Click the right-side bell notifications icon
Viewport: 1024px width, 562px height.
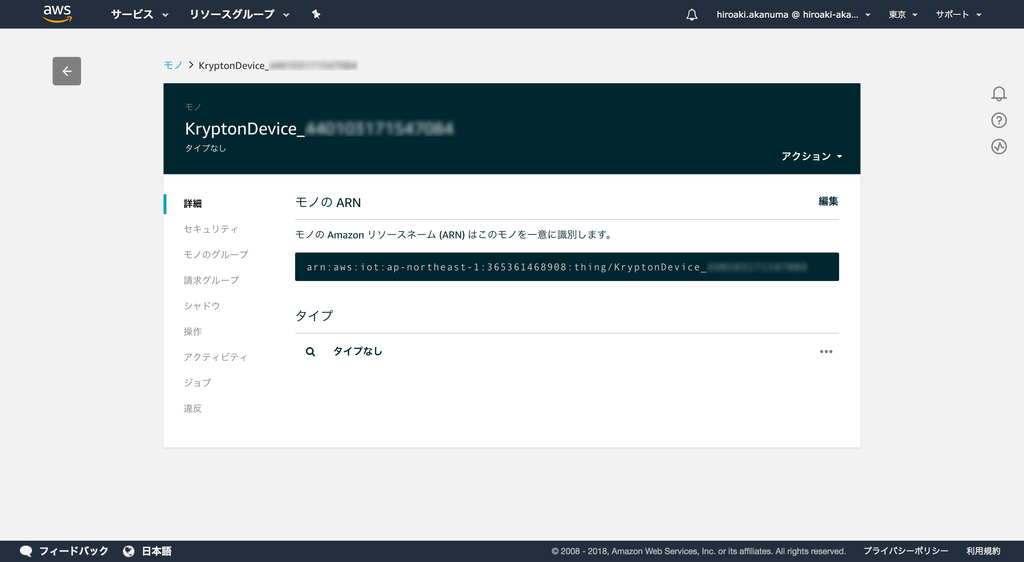click(999, 94)
